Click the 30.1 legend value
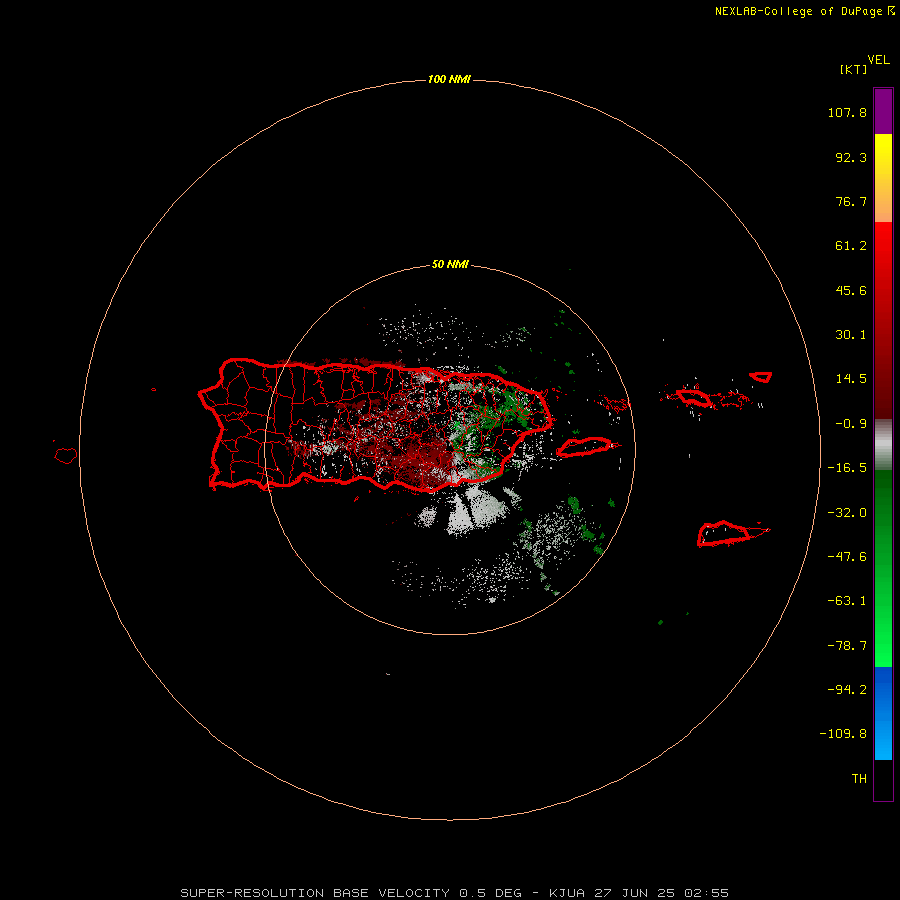Image resolution: width=900 pixels, height=900 pixels. click(x=851, y=335)
